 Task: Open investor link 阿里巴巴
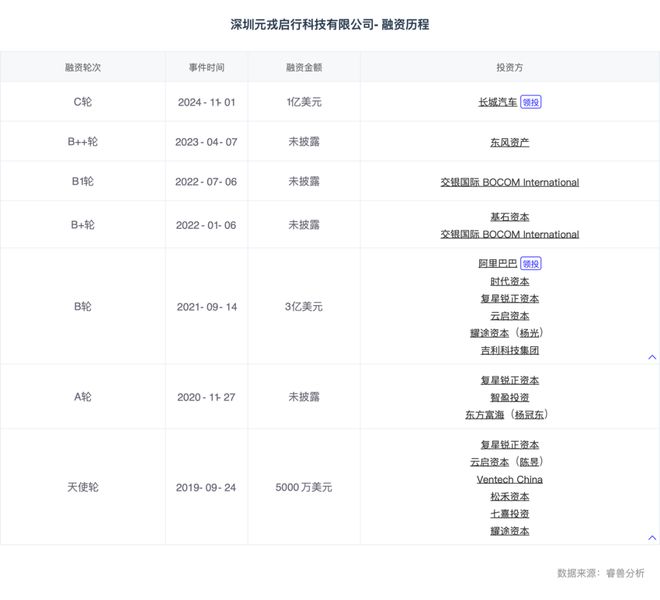click(x=497, y=264)
